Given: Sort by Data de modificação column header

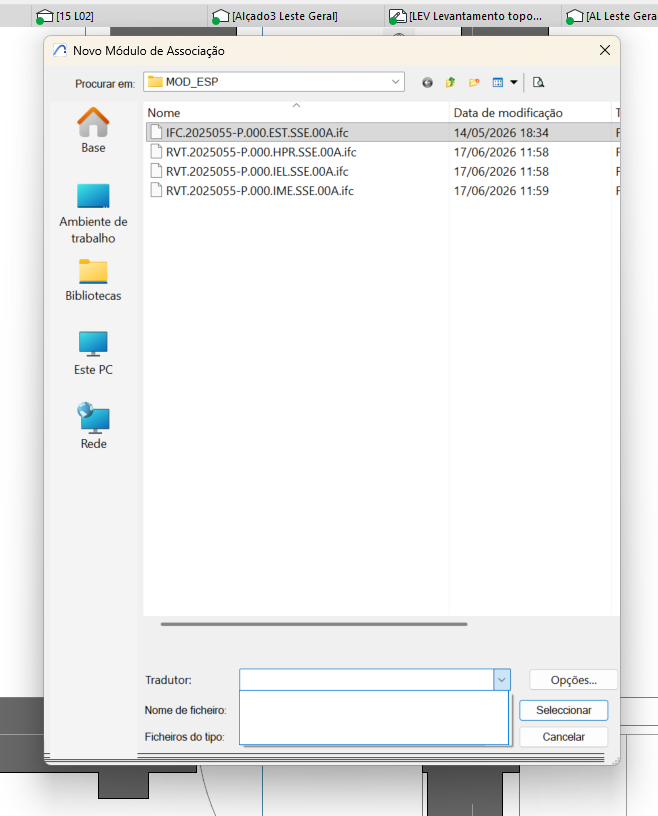Looking at the screenshot, I should click(529, 112).
